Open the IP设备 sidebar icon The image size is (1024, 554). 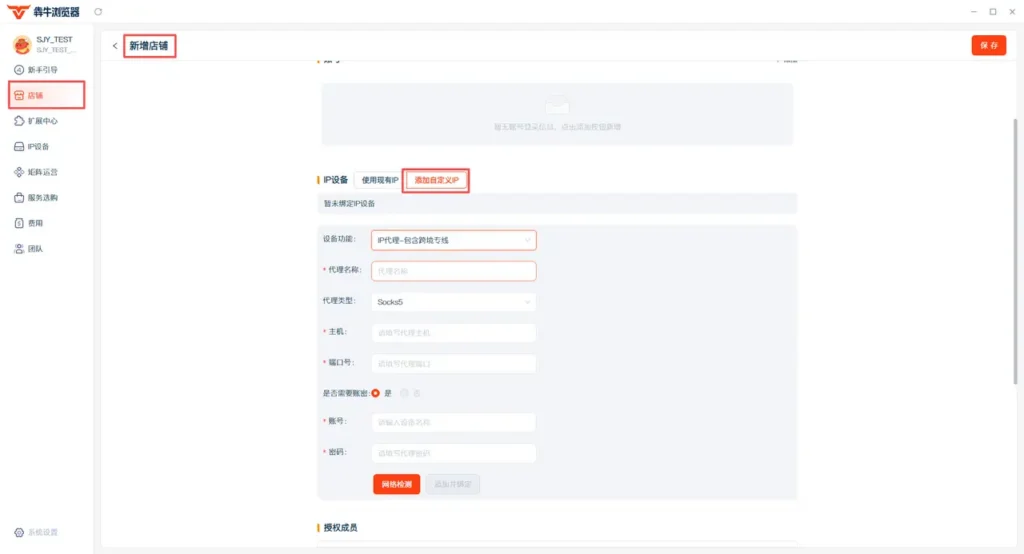pos(19,146)
